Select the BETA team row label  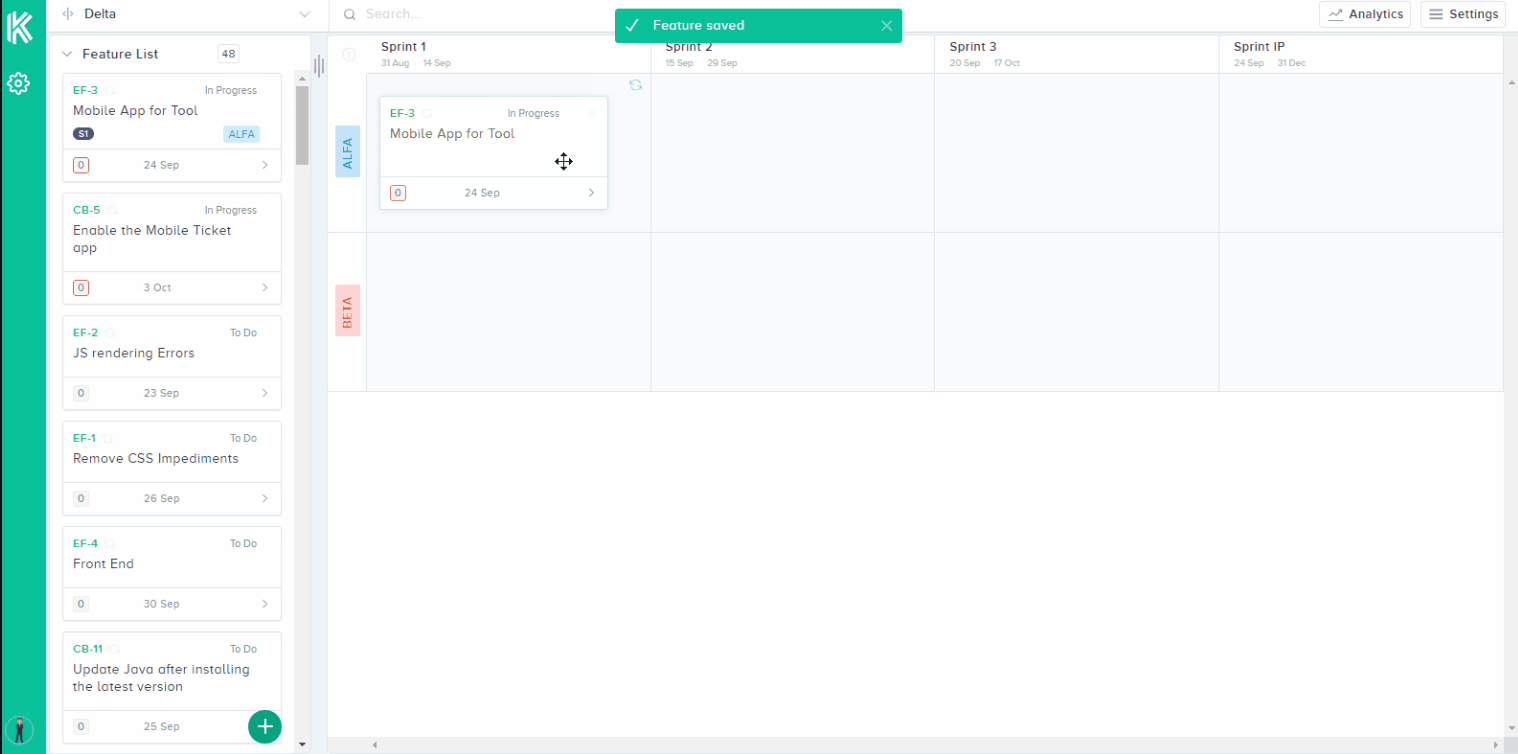point(347,310)
